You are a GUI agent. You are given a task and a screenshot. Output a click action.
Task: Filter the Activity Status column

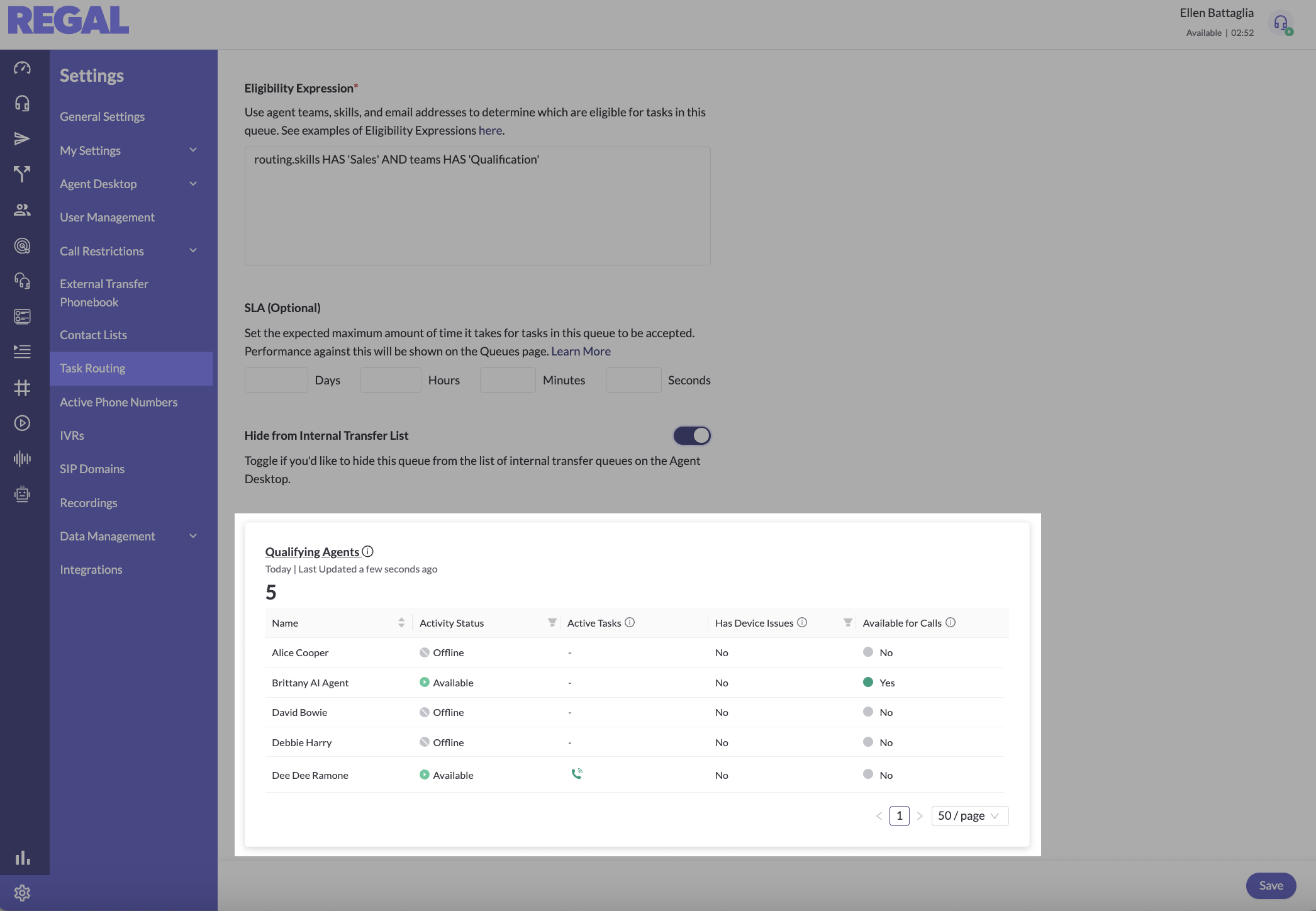click(552, 623)
